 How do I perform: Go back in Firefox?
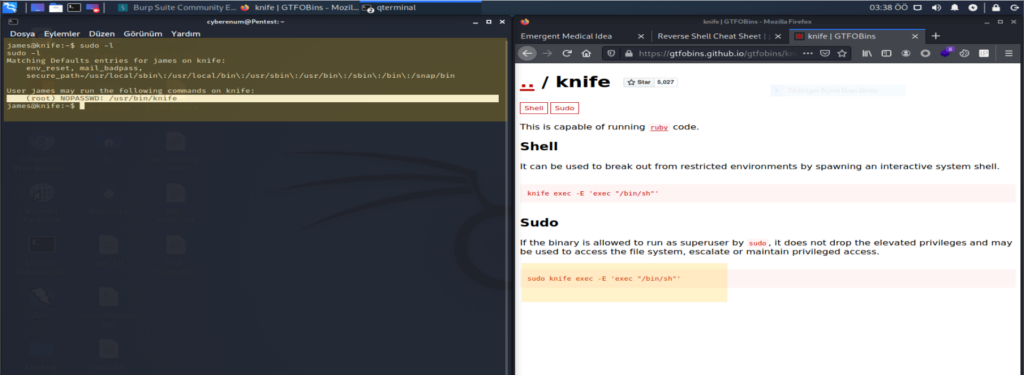point(527,53)
